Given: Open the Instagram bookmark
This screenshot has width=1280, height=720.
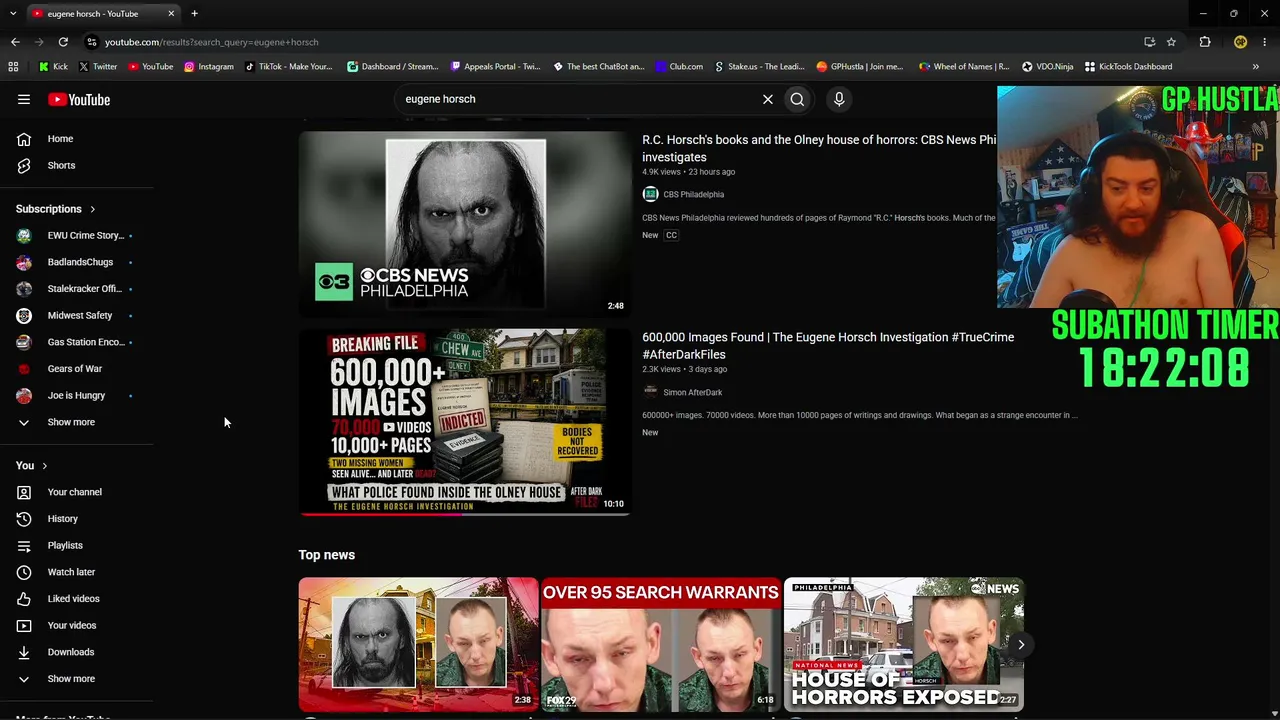Looking at the screenshot, I should coord(208,67).
